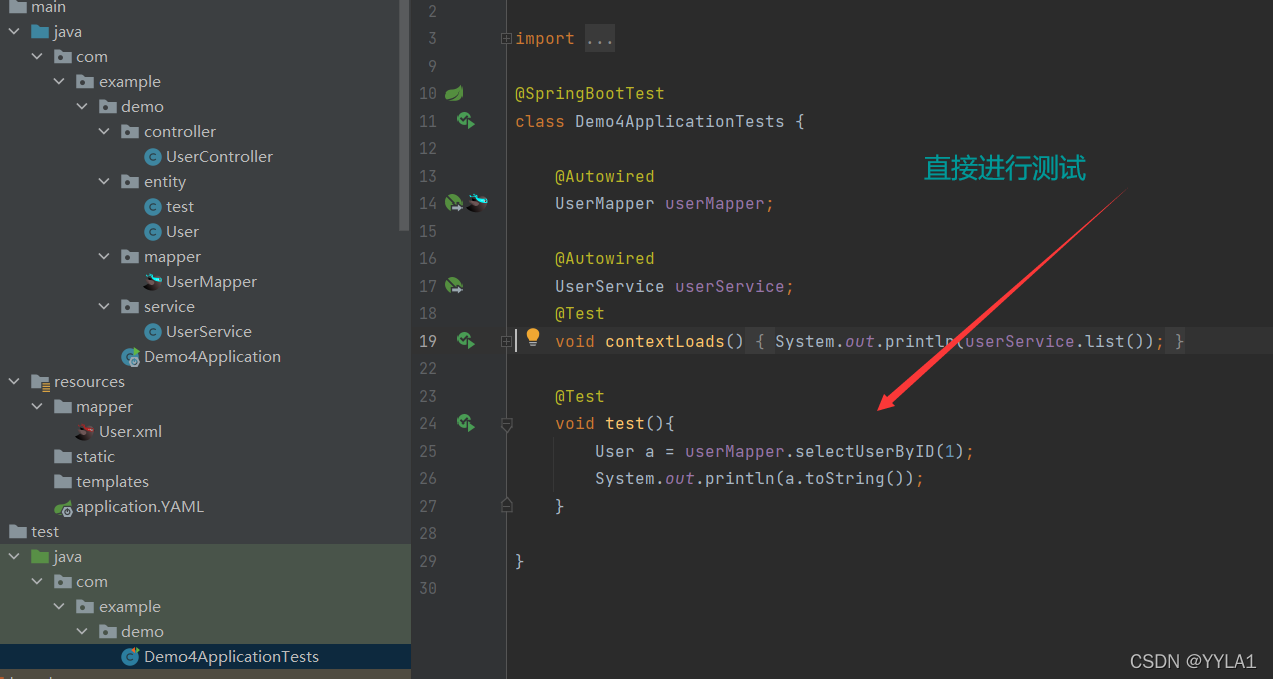Collapse the test java folder
1273x679 pixels.
pyautogui.click(x=14, y=557)
